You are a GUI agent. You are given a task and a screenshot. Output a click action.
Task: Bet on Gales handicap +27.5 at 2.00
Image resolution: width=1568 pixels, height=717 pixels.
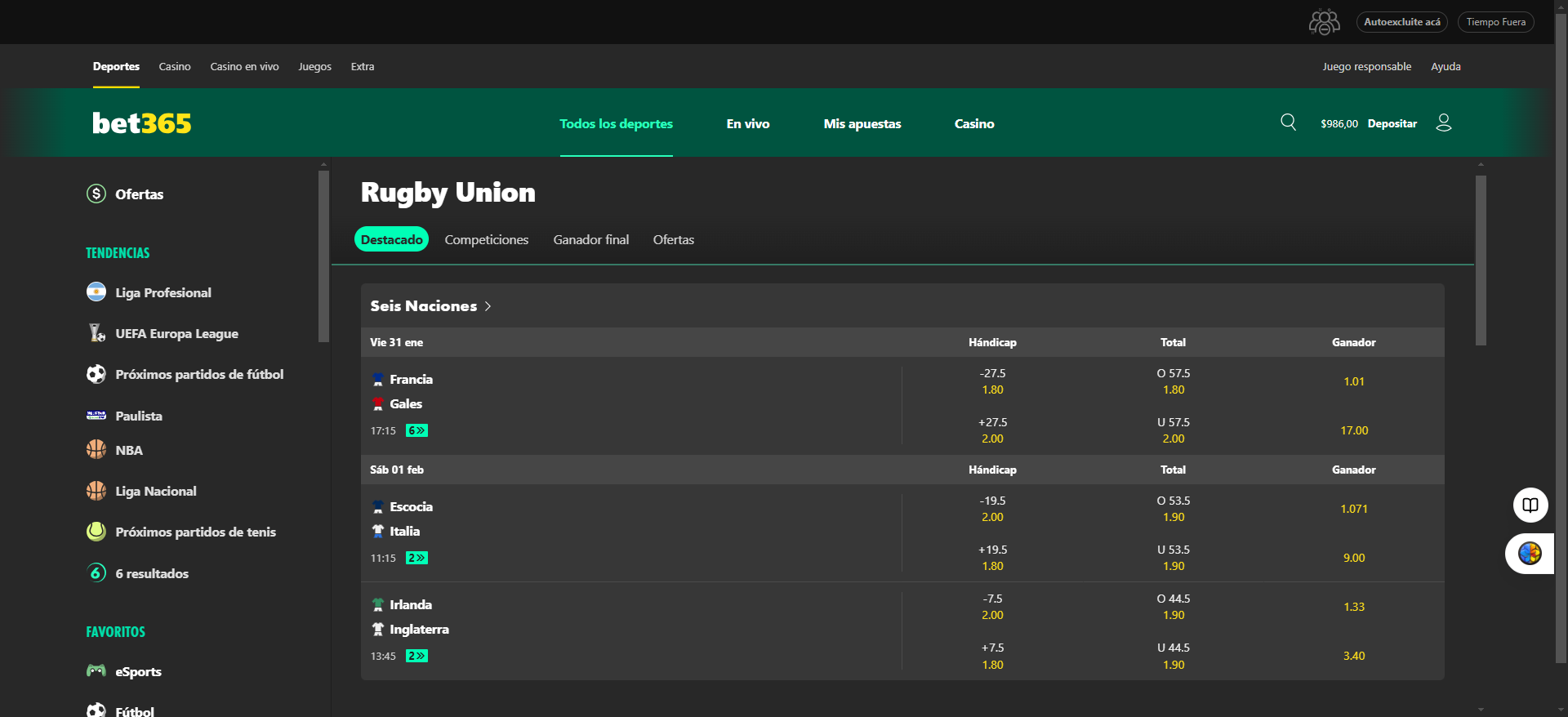click(x=992, y=430)
